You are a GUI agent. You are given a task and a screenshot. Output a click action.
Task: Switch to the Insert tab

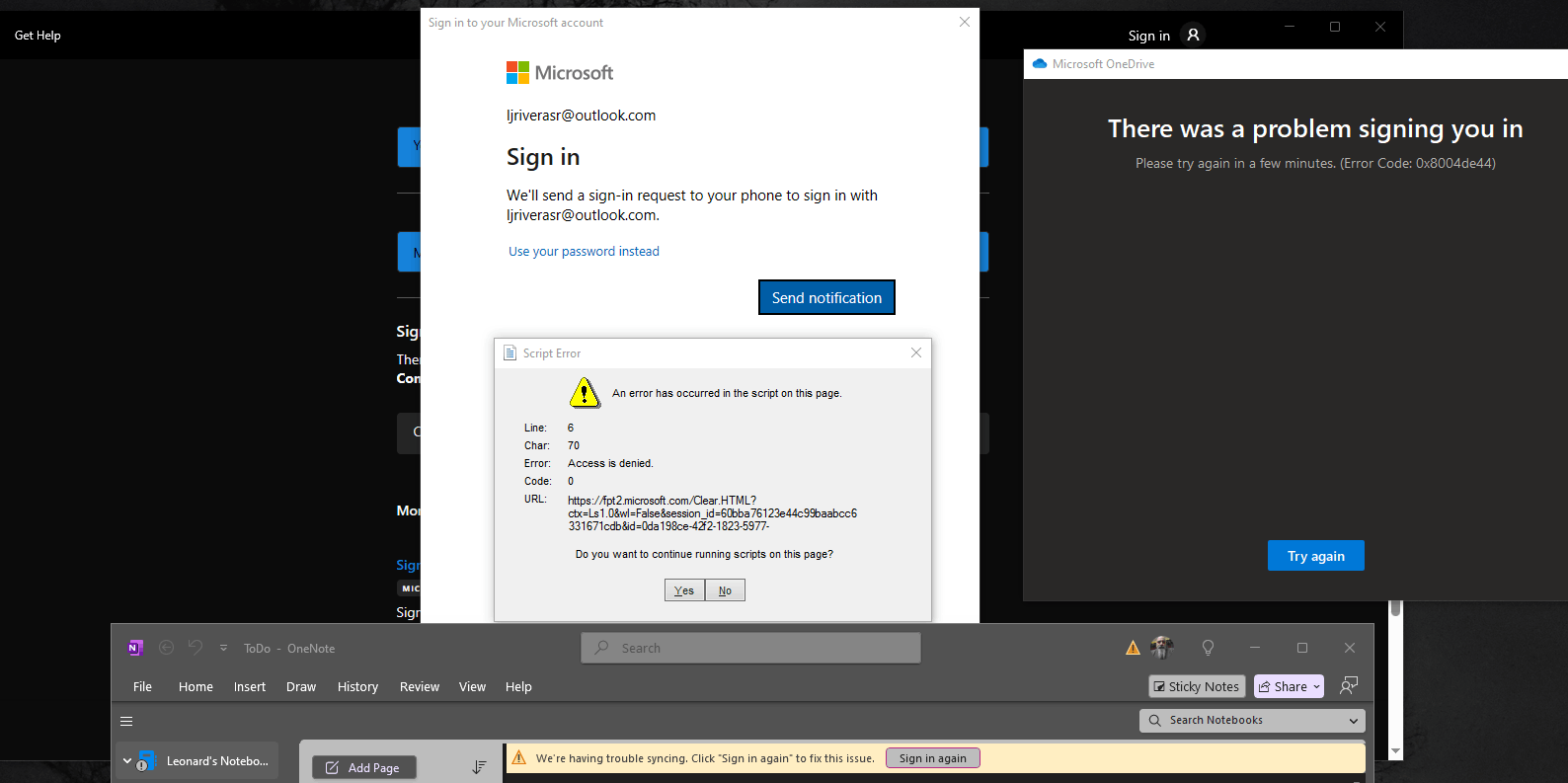[x=250, y=686]
